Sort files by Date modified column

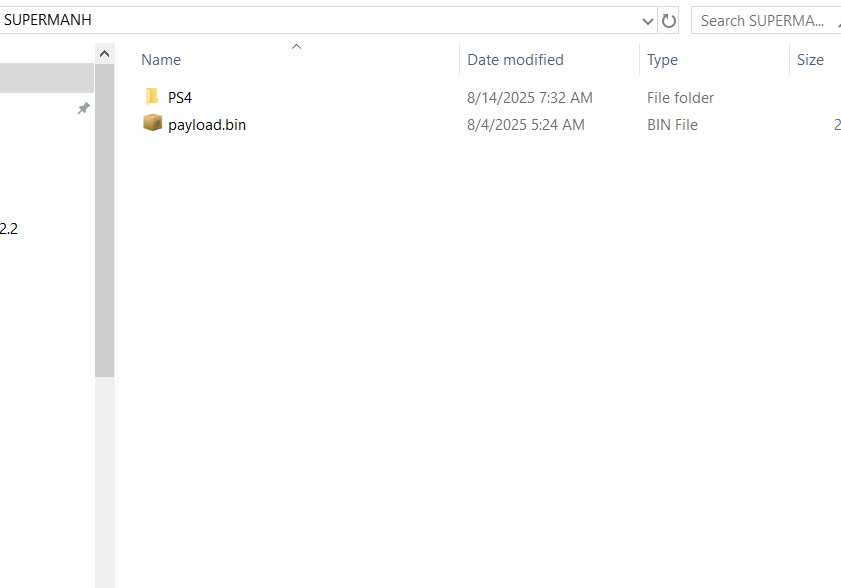[x=515, y=60]
